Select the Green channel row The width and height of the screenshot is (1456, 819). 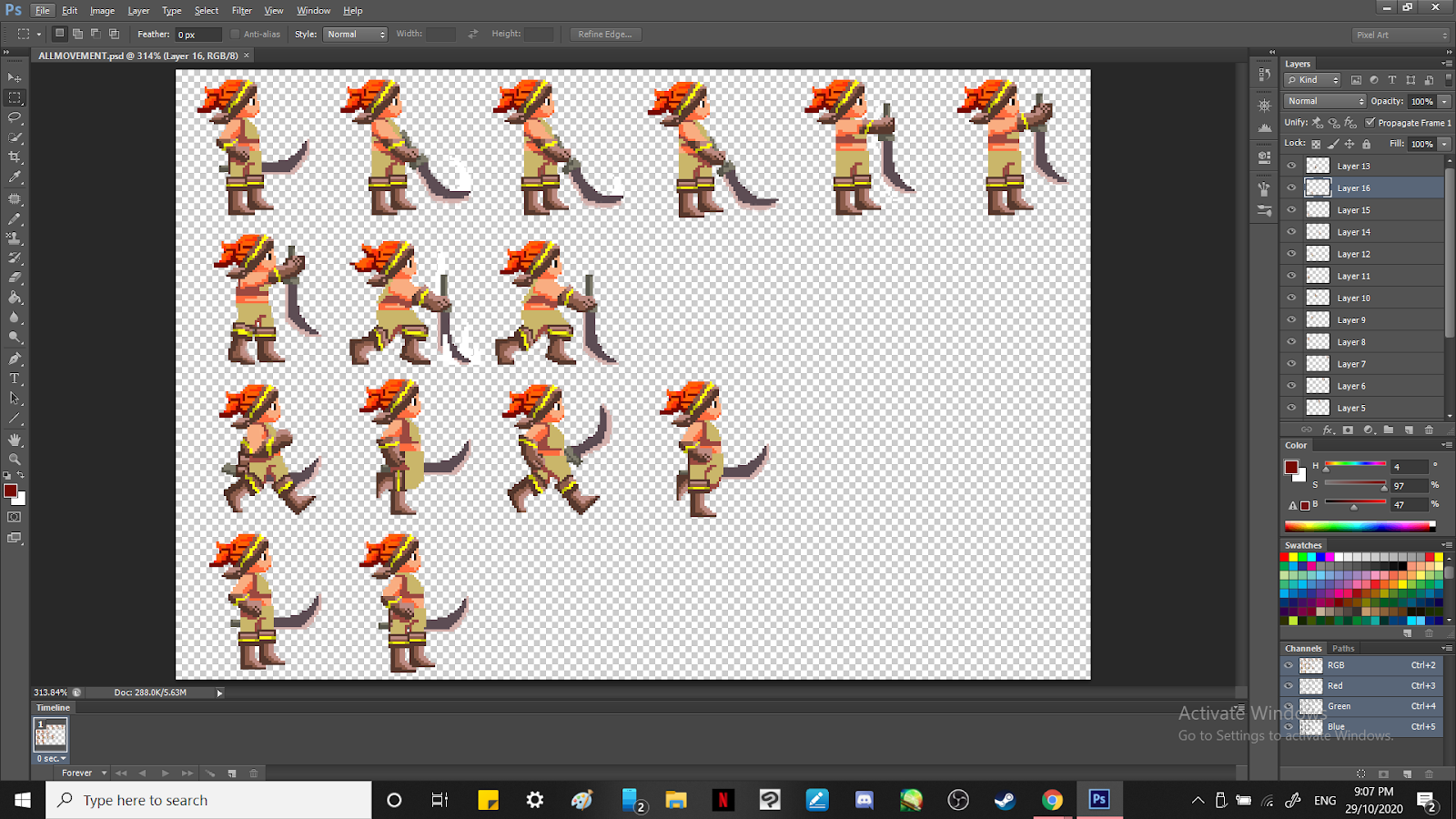point(1361,706)
